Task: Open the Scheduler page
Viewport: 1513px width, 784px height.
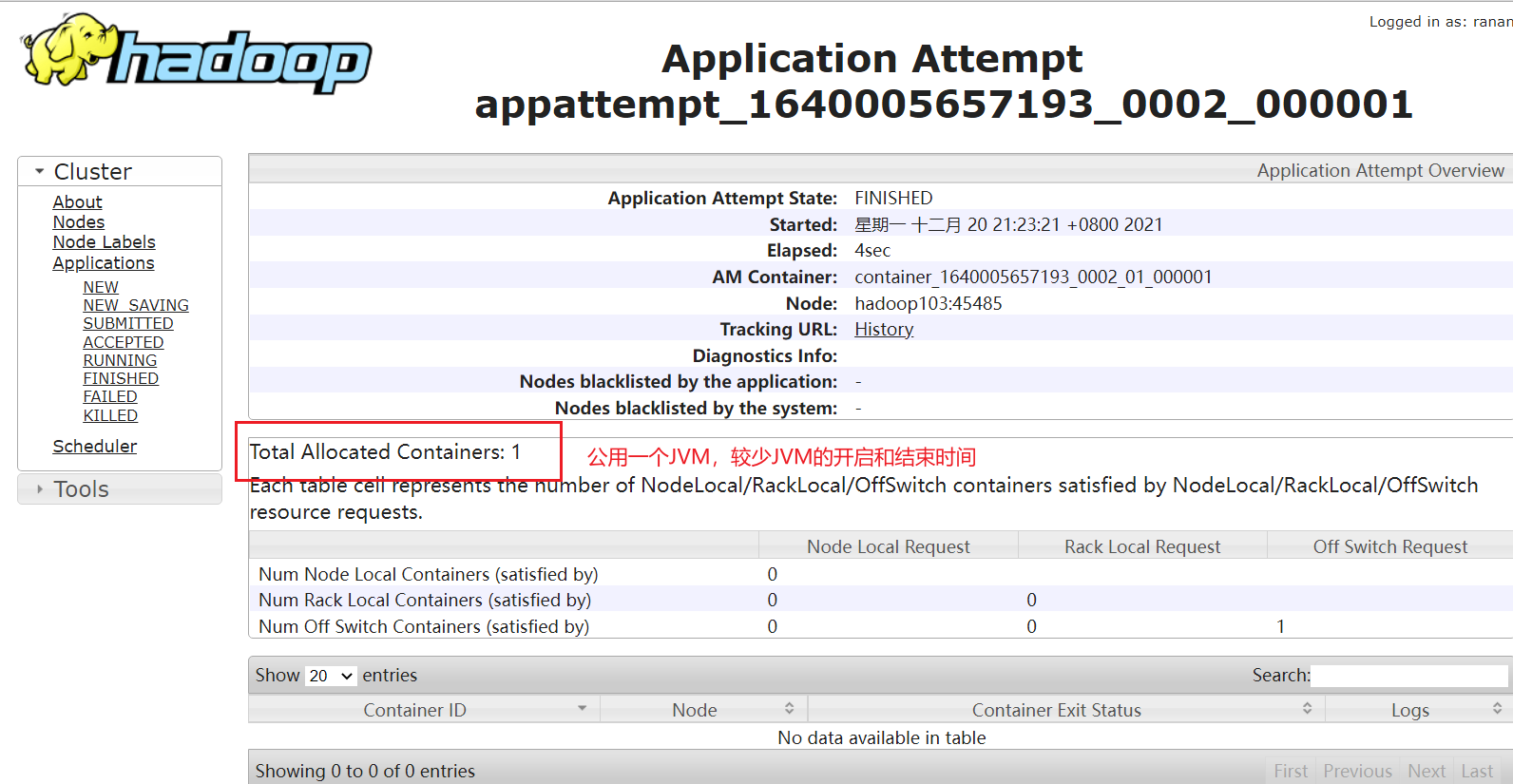Action: 95,447
